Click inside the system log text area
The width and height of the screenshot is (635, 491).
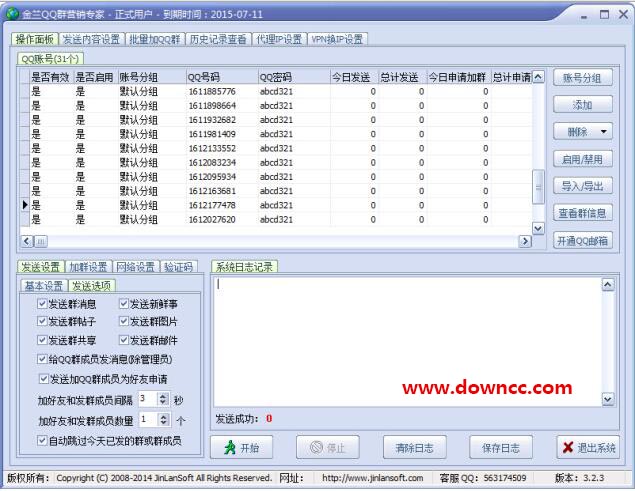coord(407,342)
